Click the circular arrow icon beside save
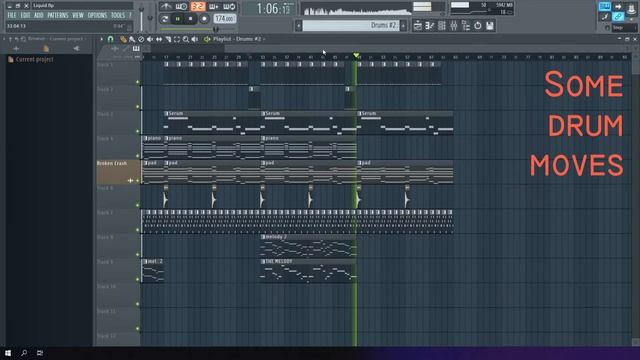Image resolution: width=640 pixels, height=360 pixels. (x=478, y=26)
